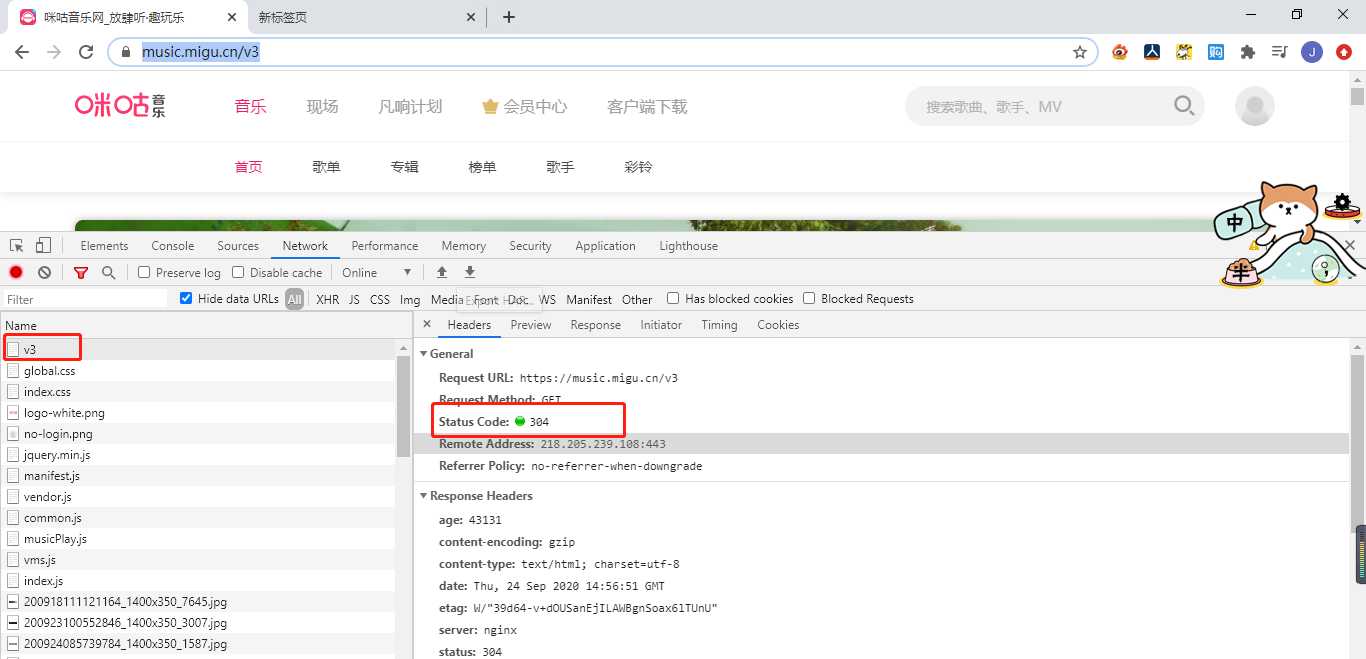Open the Online throttling dropdown
This screenshot has width=1366, height=659.
pos(377,272)
